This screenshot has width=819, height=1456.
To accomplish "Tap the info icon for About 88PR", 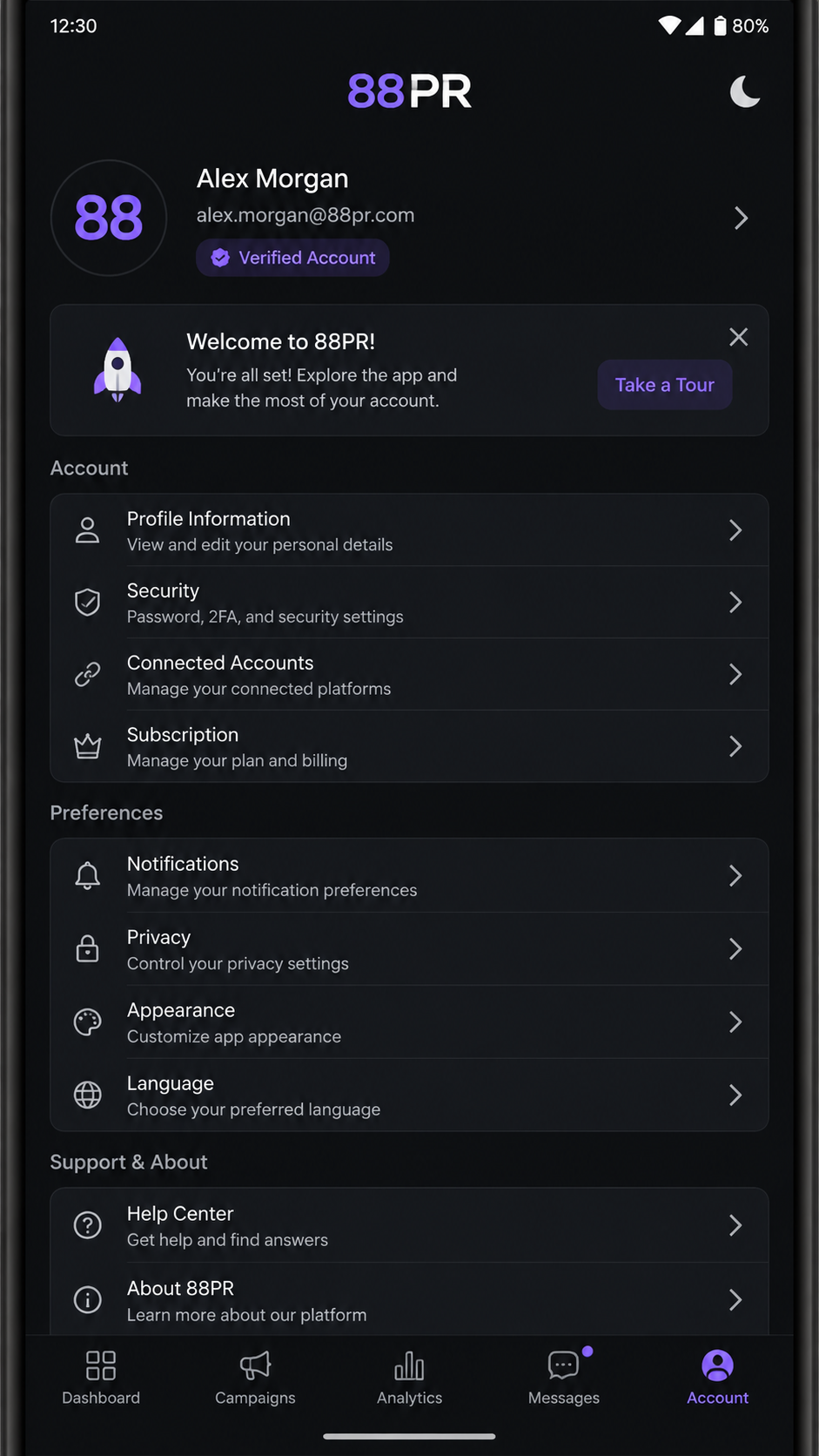I will [x=87, y=1300].
